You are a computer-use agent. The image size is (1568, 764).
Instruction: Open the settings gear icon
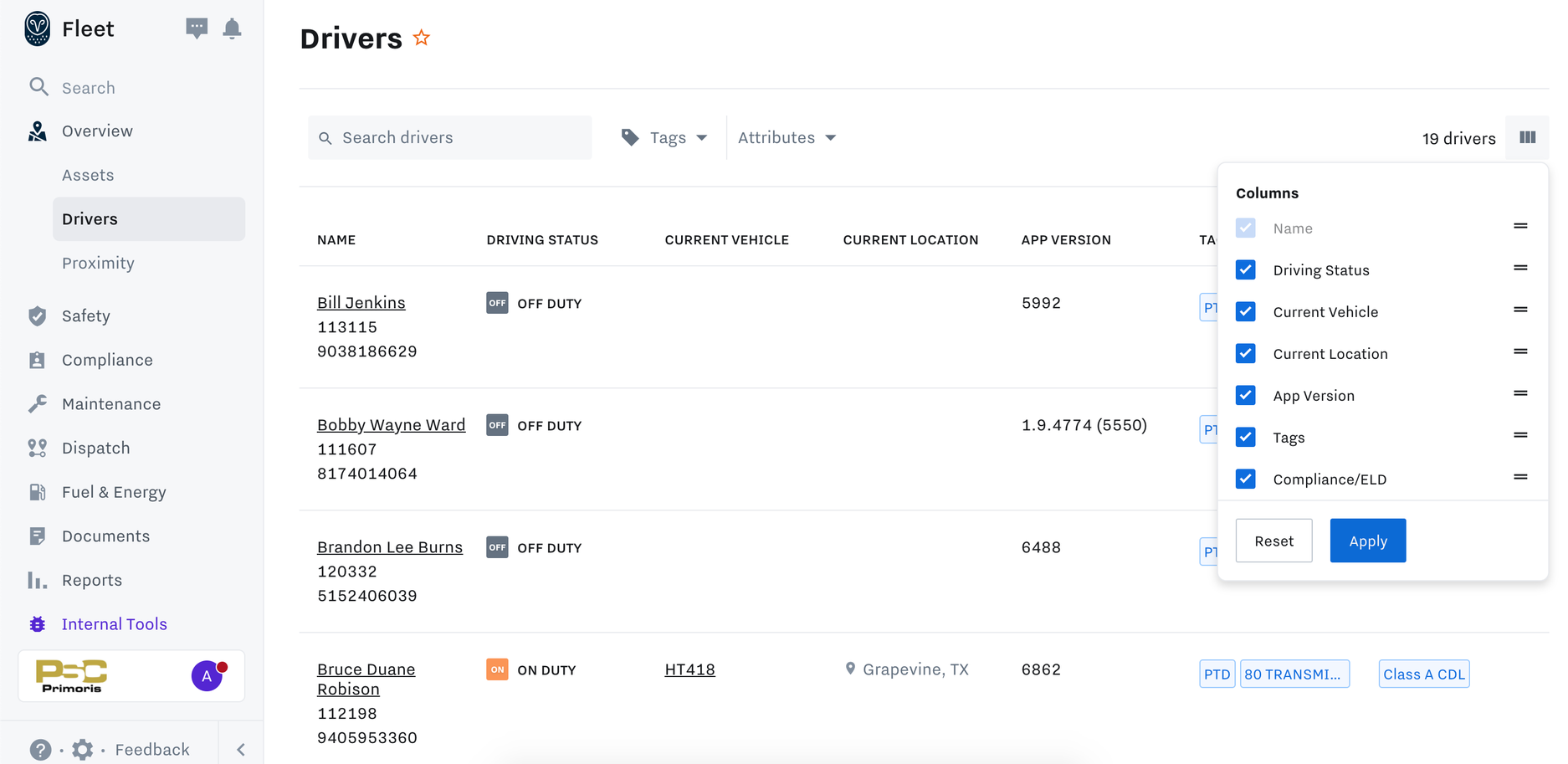pos(82,749)
